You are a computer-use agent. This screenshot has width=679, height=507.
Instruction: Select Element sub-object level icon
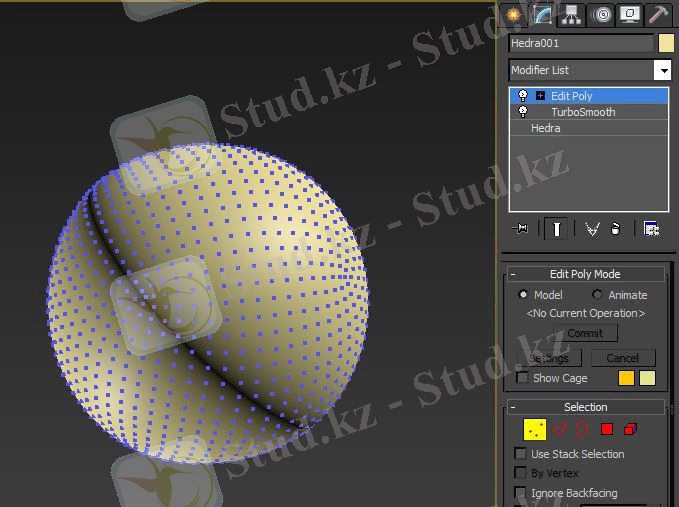pyautogui.click(x=630, y=430)
